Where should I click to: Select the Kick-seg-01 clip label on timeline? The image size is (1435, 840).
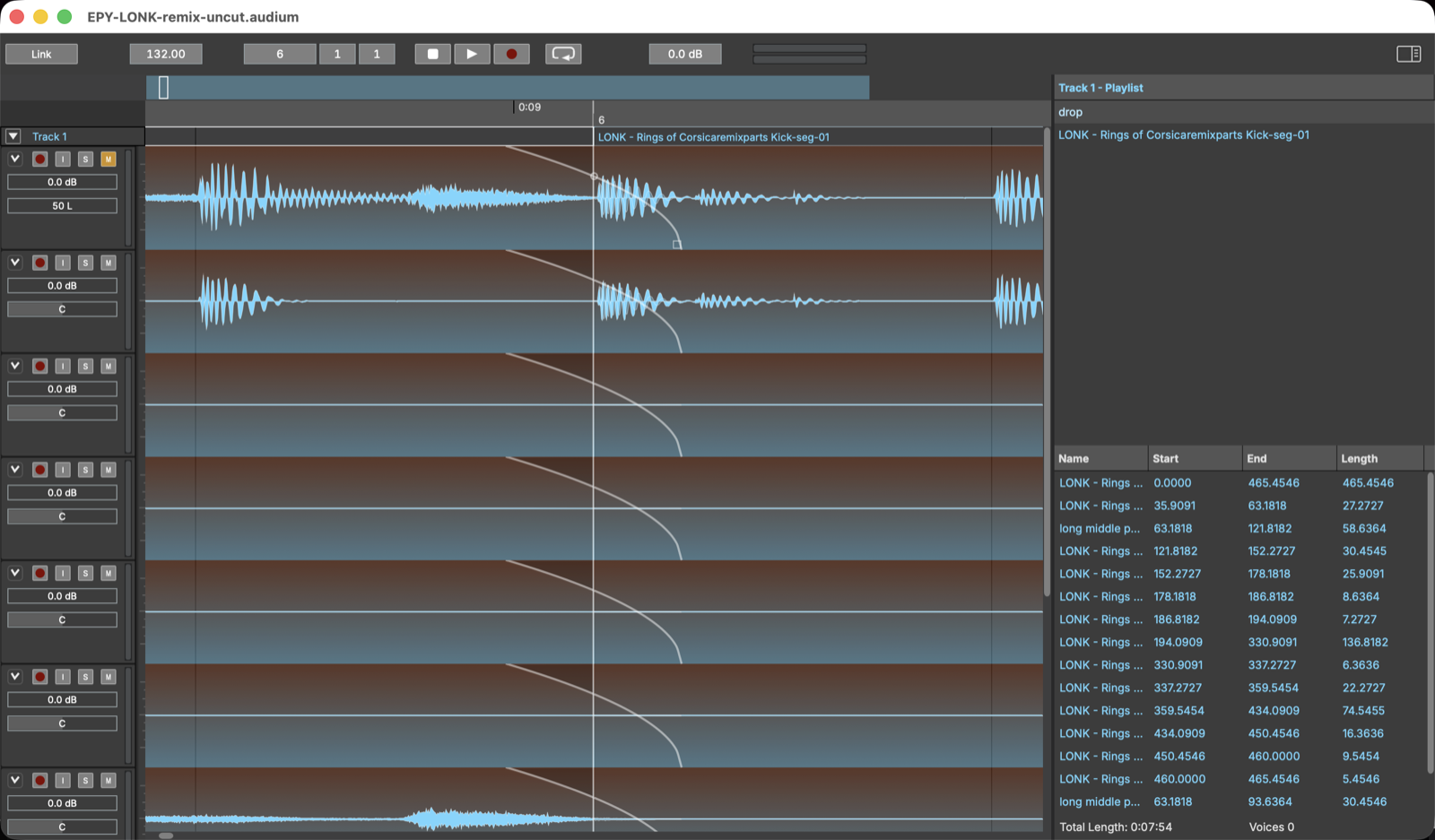713,137
